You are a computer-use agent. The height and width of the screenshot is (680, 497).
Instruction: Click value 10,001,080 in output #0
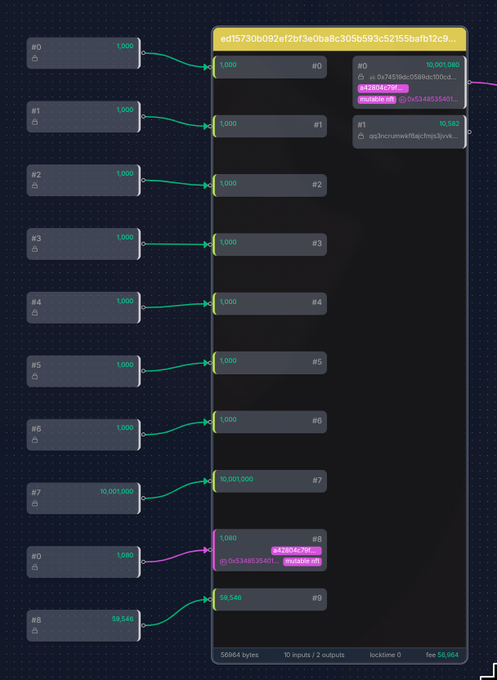442,65
